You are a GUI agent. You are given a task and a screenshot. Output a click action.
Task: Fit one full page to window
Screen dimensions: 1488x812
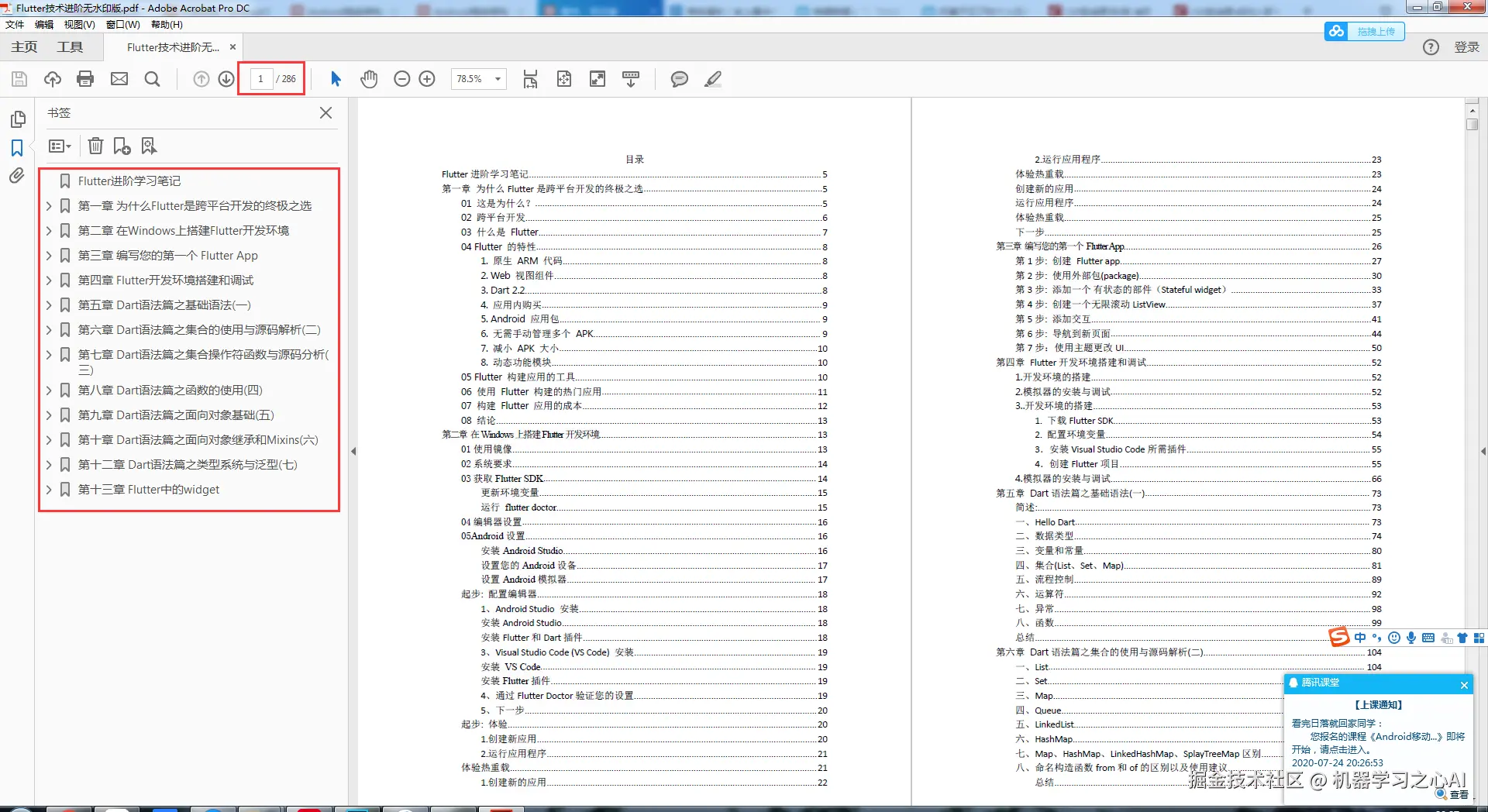point(564,79)
